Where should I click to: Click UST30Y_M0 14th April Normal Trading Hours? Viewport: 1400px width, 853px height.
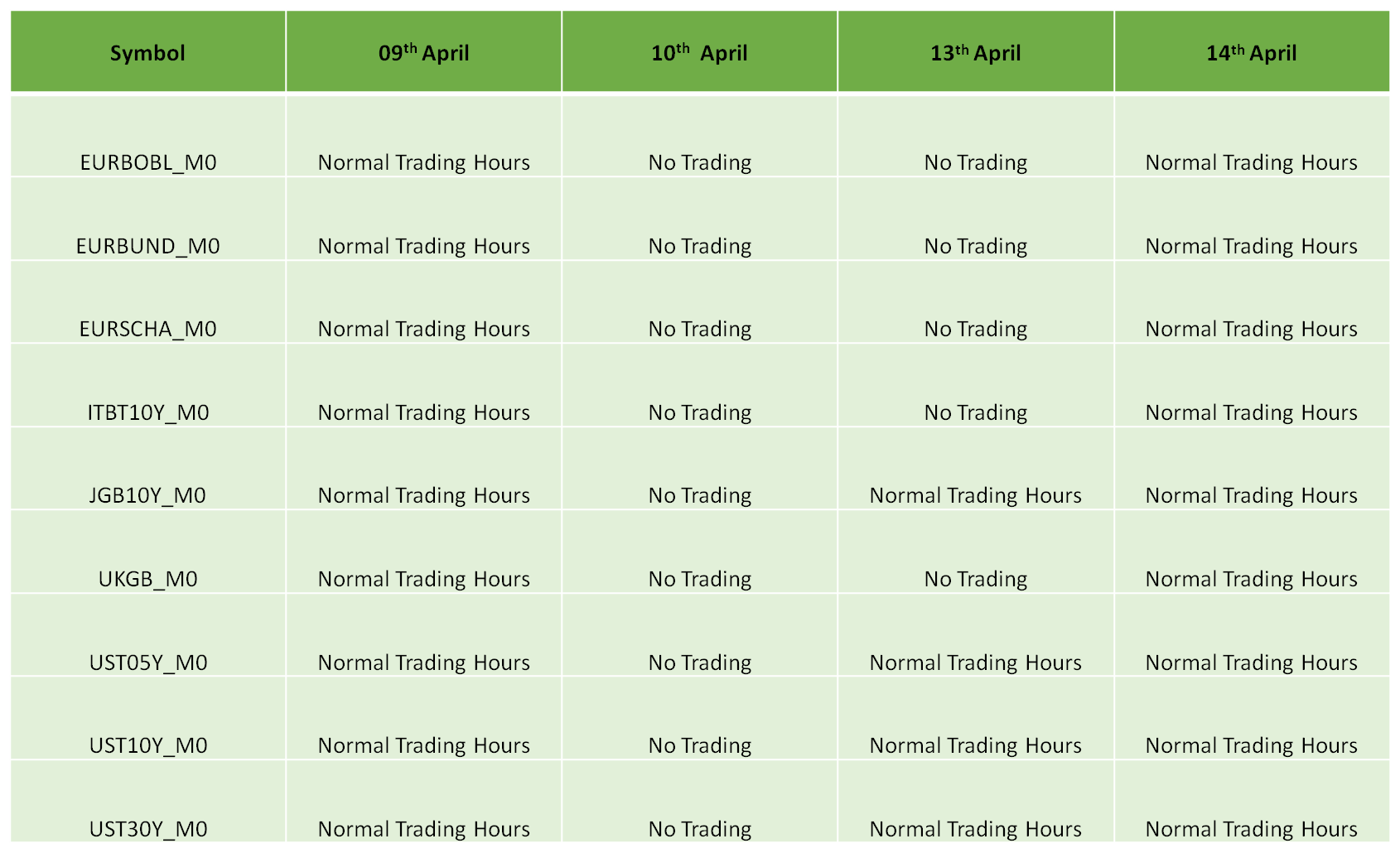[1252, 802]
